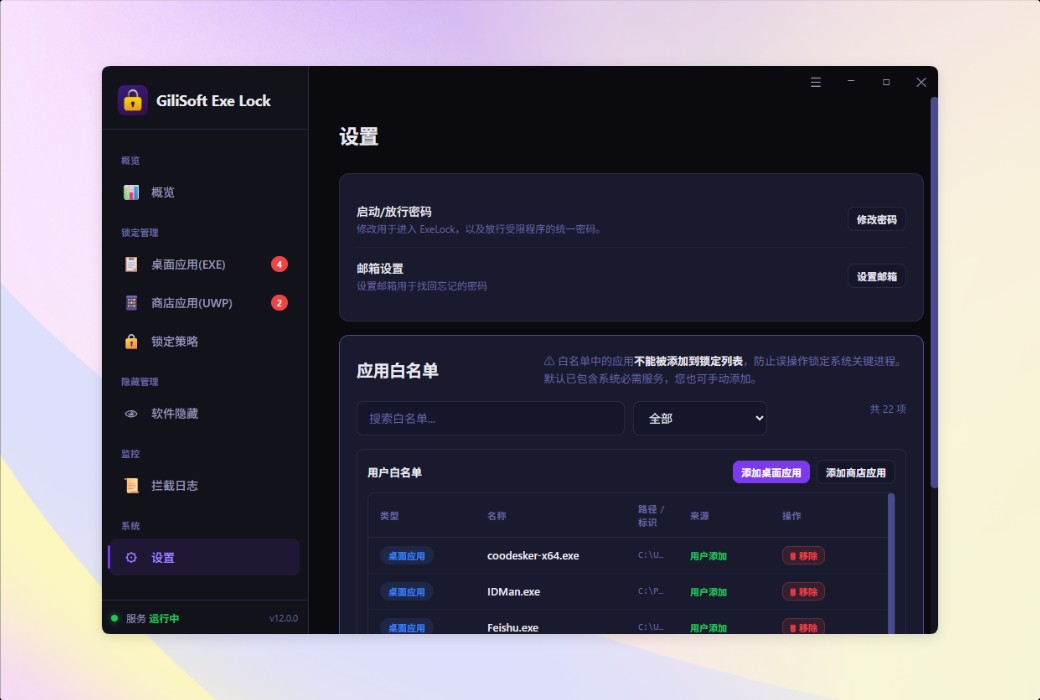The width and height of the screenshot is (1040, 700).
Task: Go to 桌面应用(EXE) section
Action: click(x=204, y=264)
